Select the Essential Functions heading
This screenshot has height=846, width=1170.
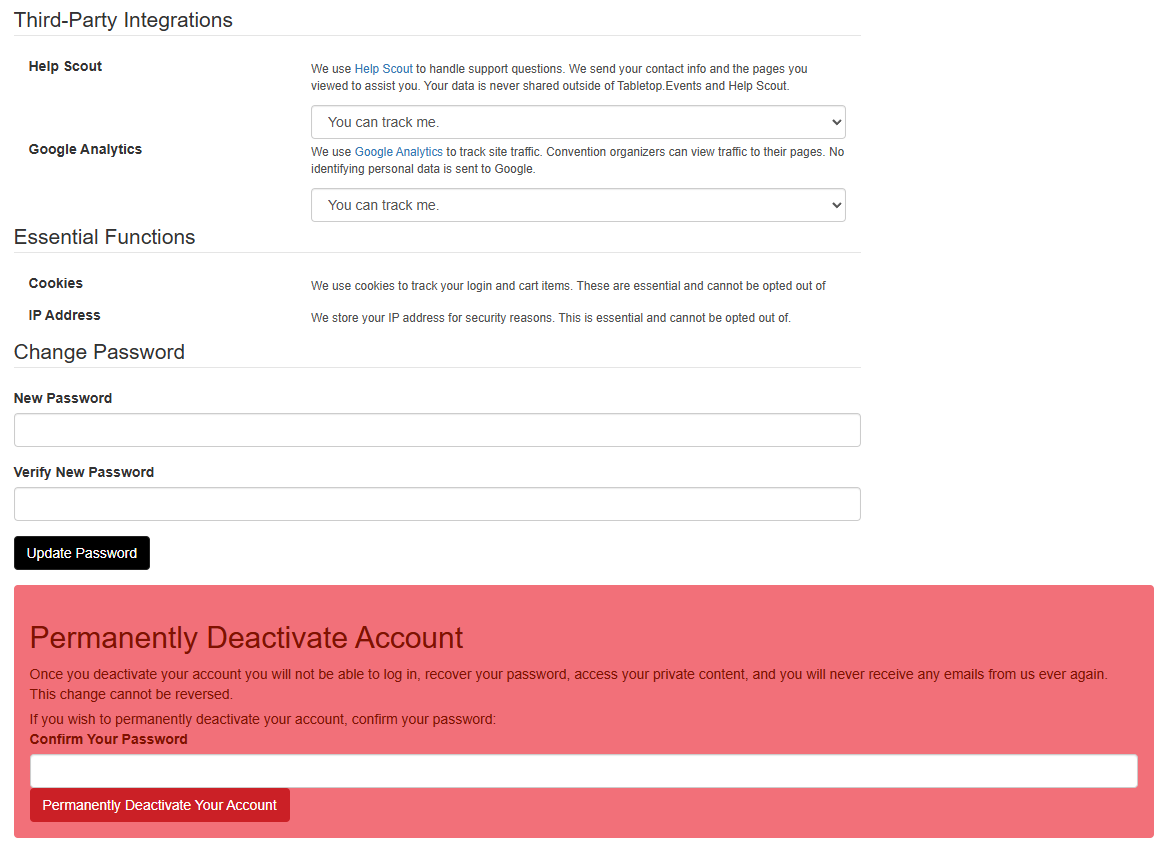104,237
